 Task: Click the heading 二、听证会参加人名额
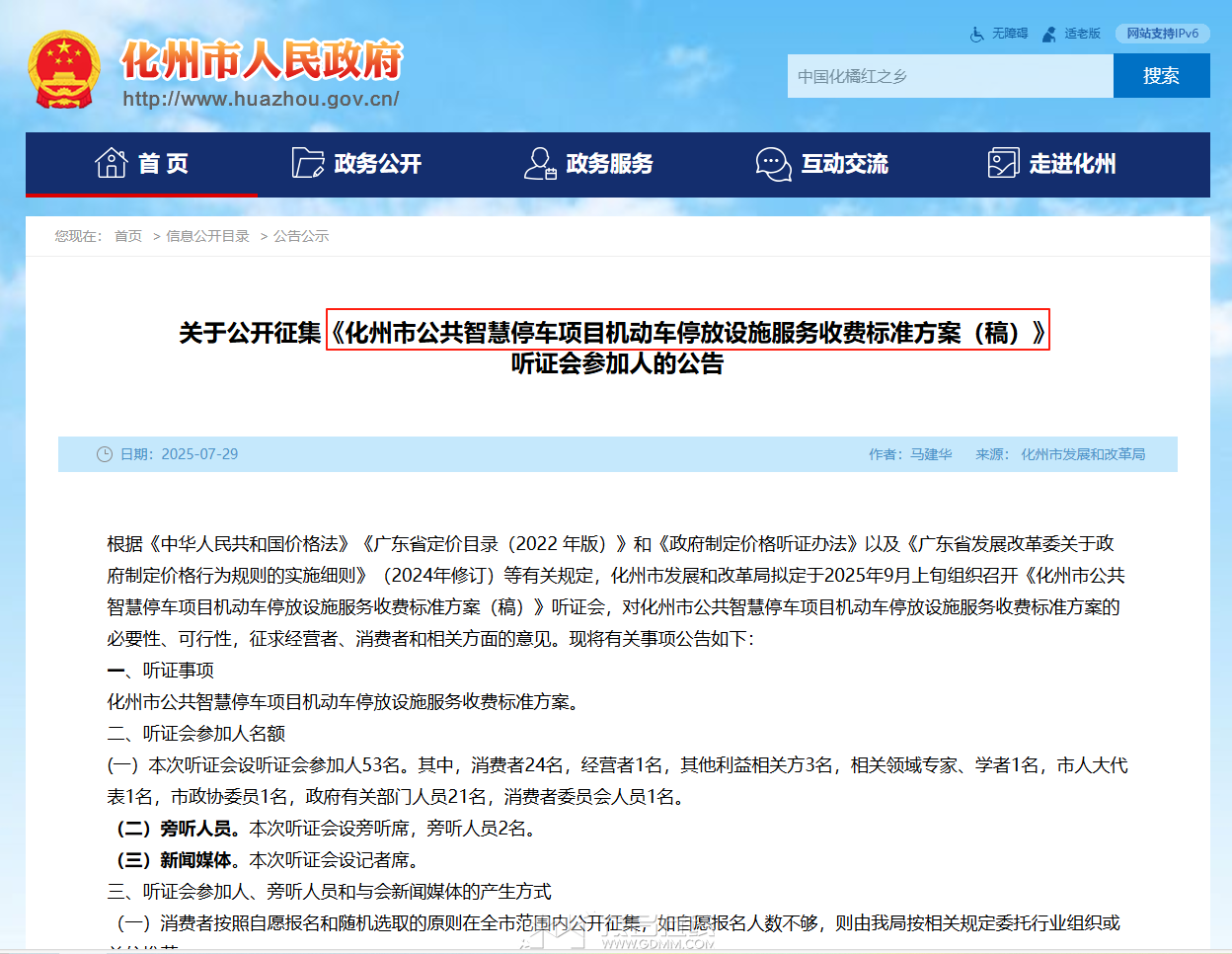196,734
